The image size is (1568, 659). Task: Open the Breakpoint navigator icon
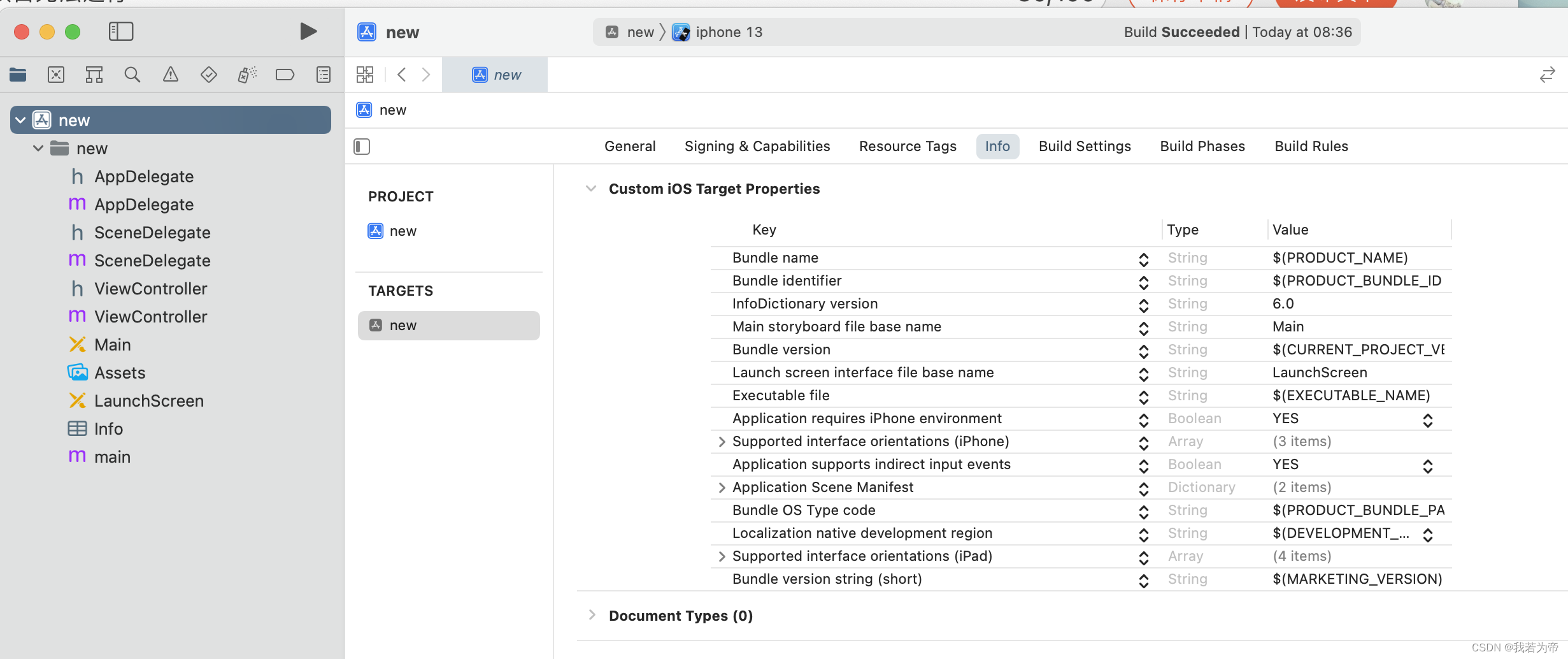tap(285, 75)
